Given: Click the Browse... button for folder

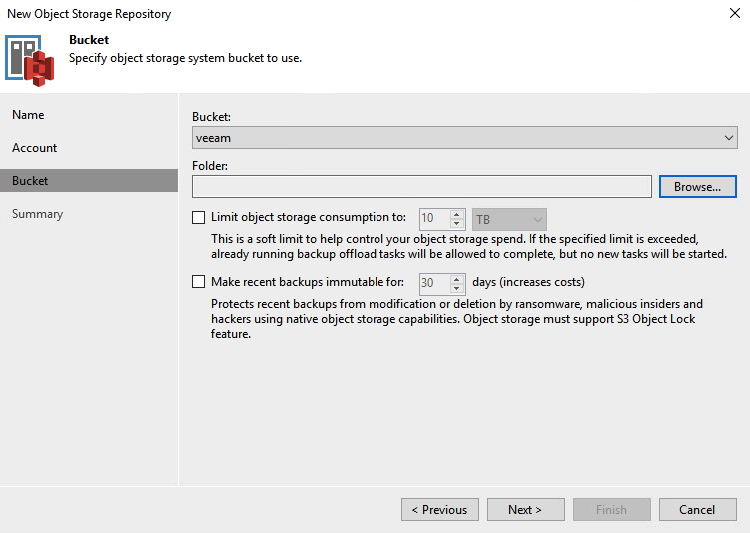Looking at the screenshot, I should point(697,187).
